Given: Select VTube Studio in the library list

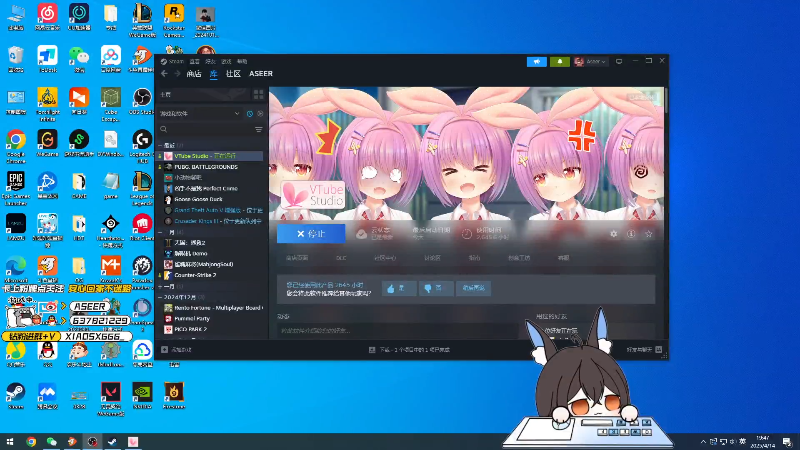Looking at the screenshot, I should [x=210, y=156].
